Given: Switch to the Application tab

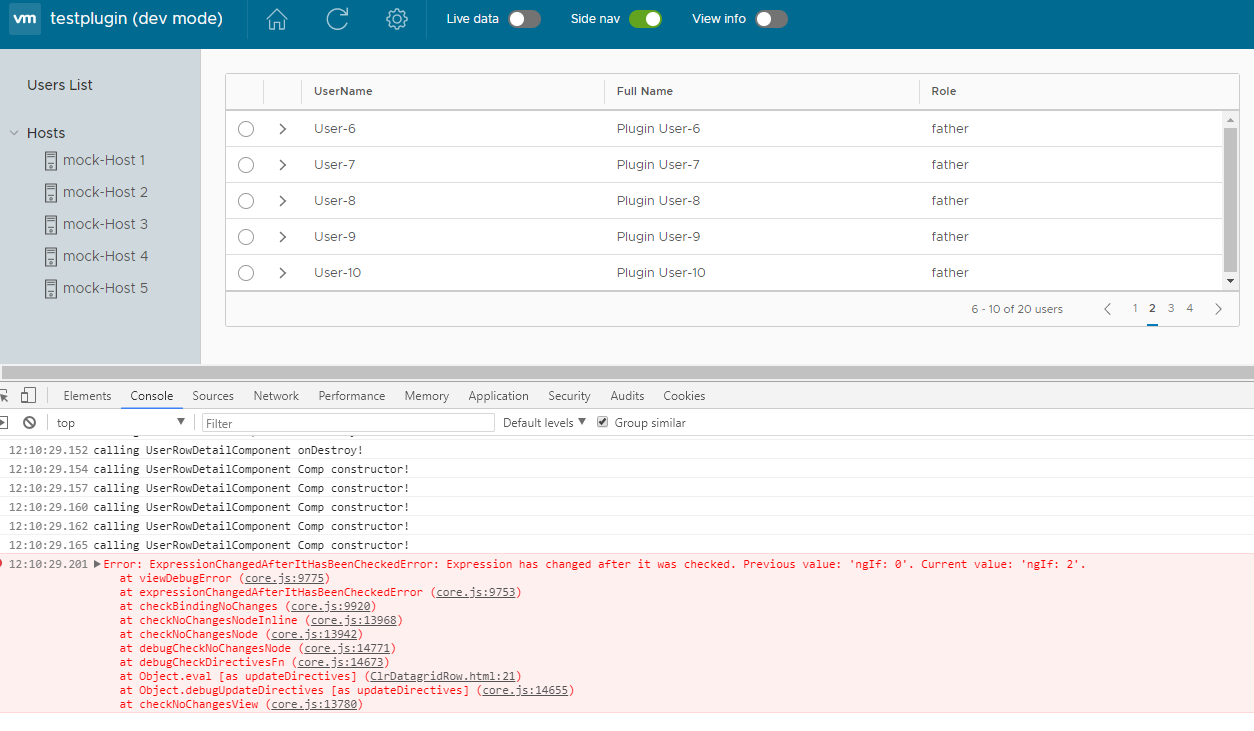Looking at the screenshot, I should click(498, 396).
